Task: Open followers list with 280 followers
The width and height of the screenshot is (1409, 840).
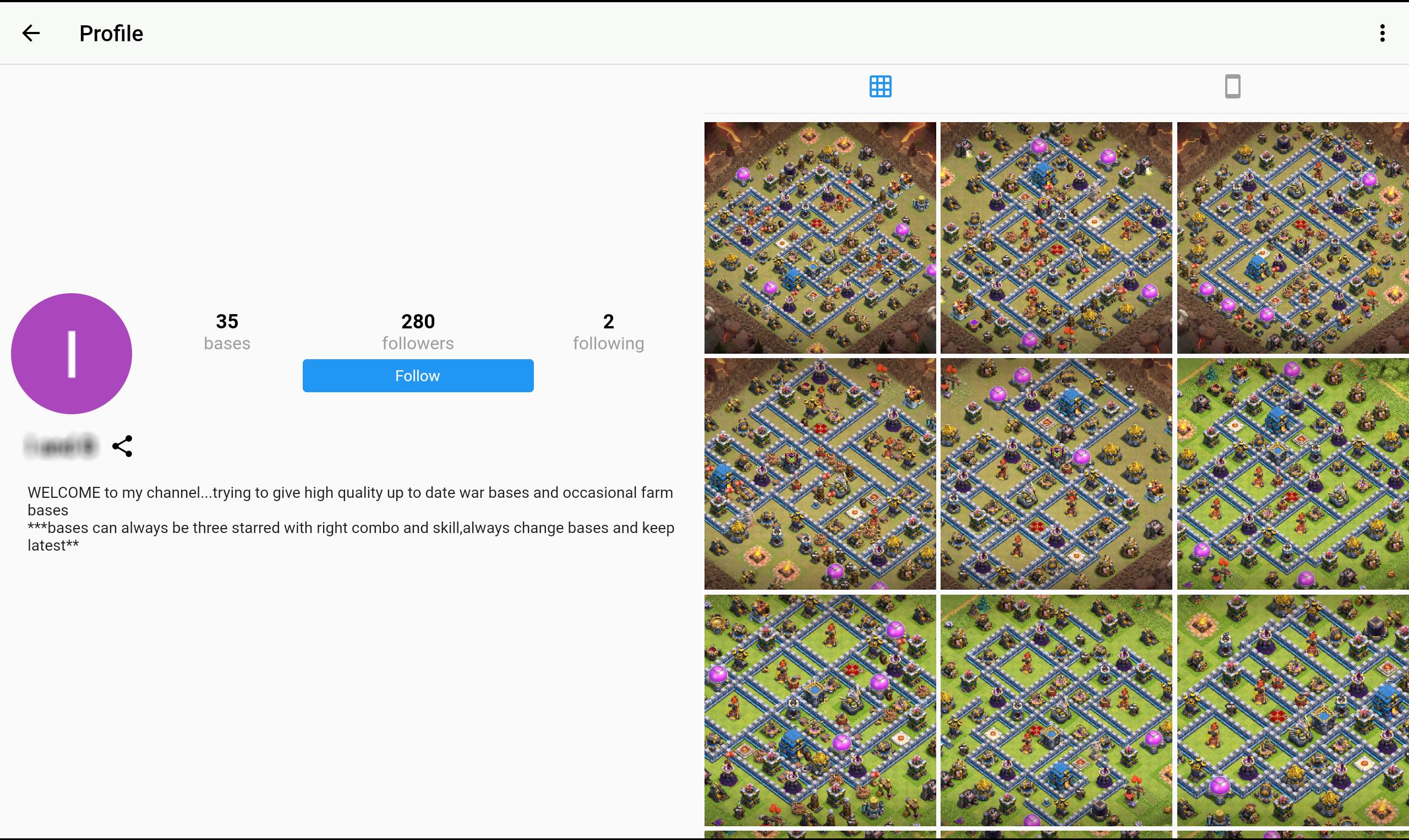Action: pos(418,330)
